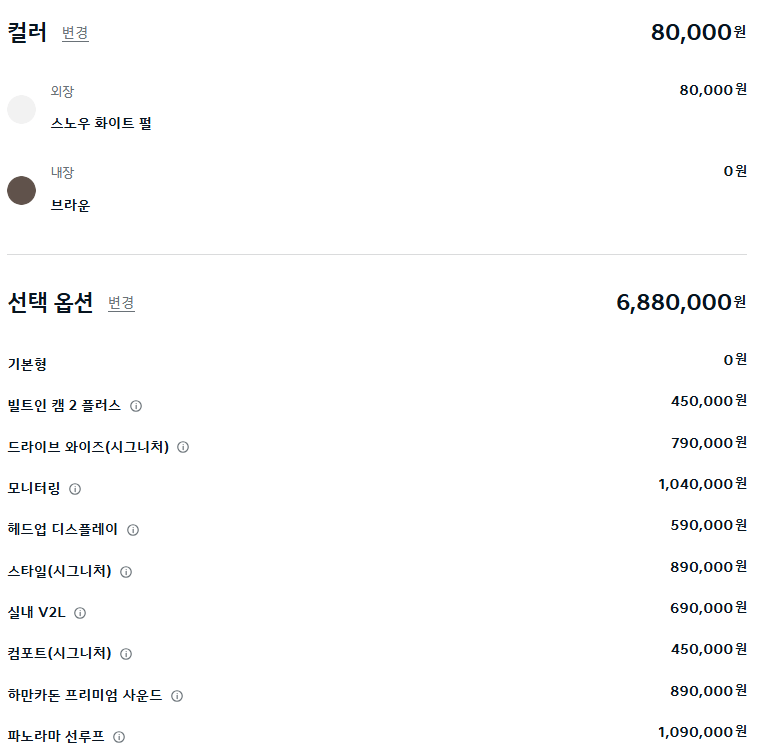
Task: View info about 스타일(시그니처)
Action: 126,572
